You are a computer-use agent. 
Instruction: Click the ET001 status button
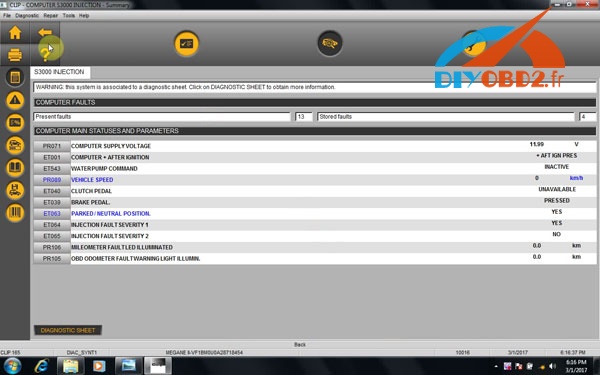52,157
